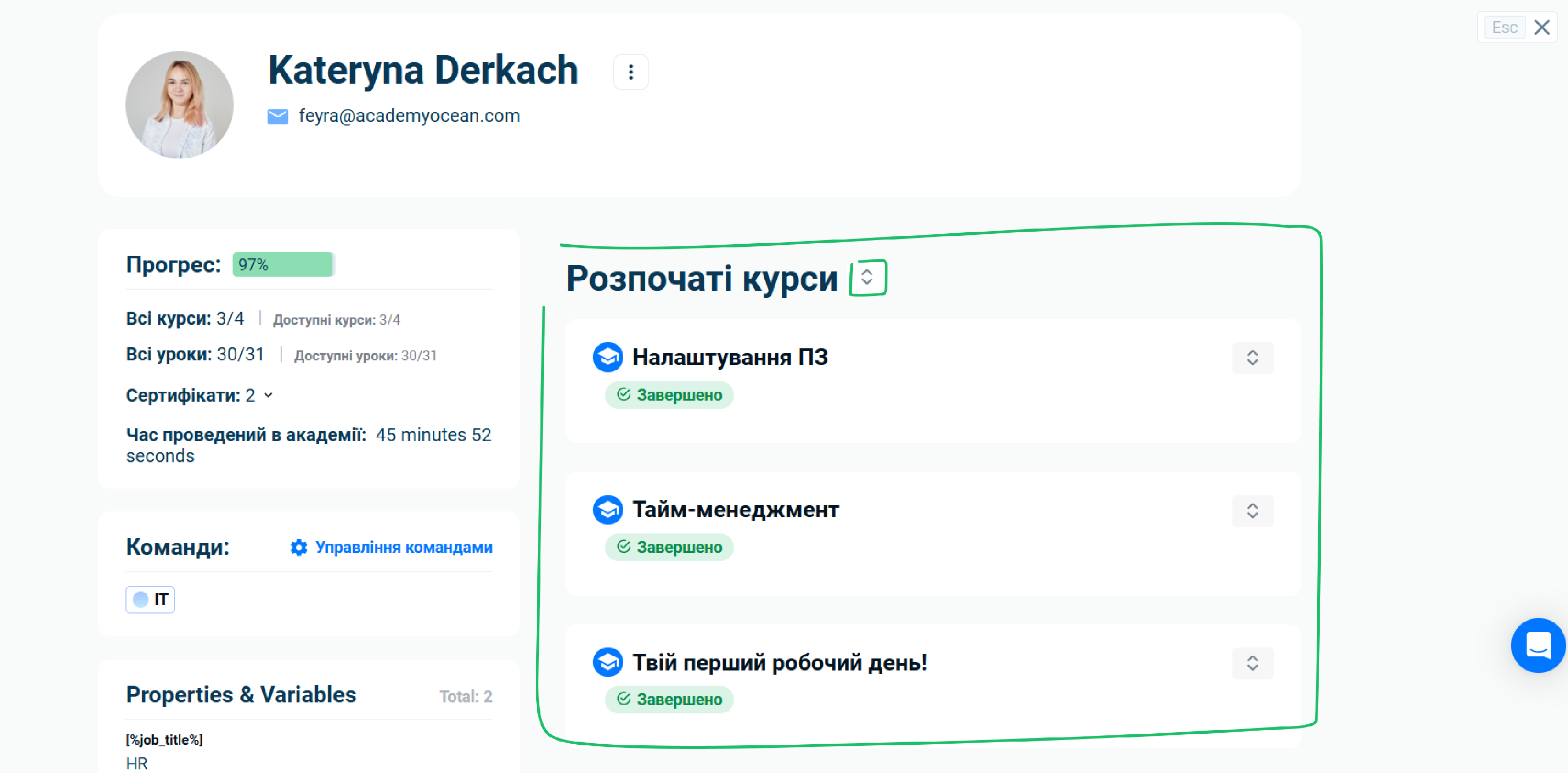
Task: Click the Всі курси: 3/4 stat
Action: [x=185, y=319]
